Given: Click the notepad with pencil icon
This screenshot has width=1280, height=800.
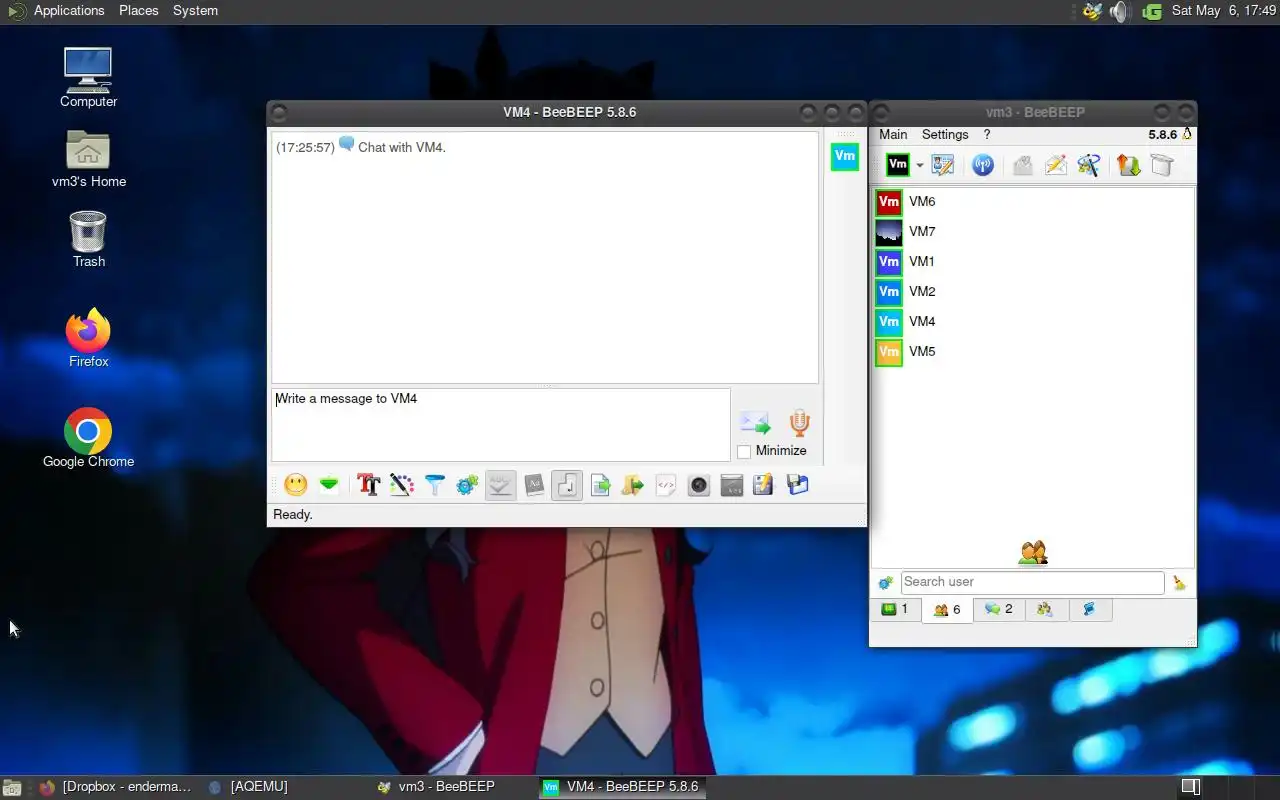Looking at the screenshot, I should coord(763,485).
